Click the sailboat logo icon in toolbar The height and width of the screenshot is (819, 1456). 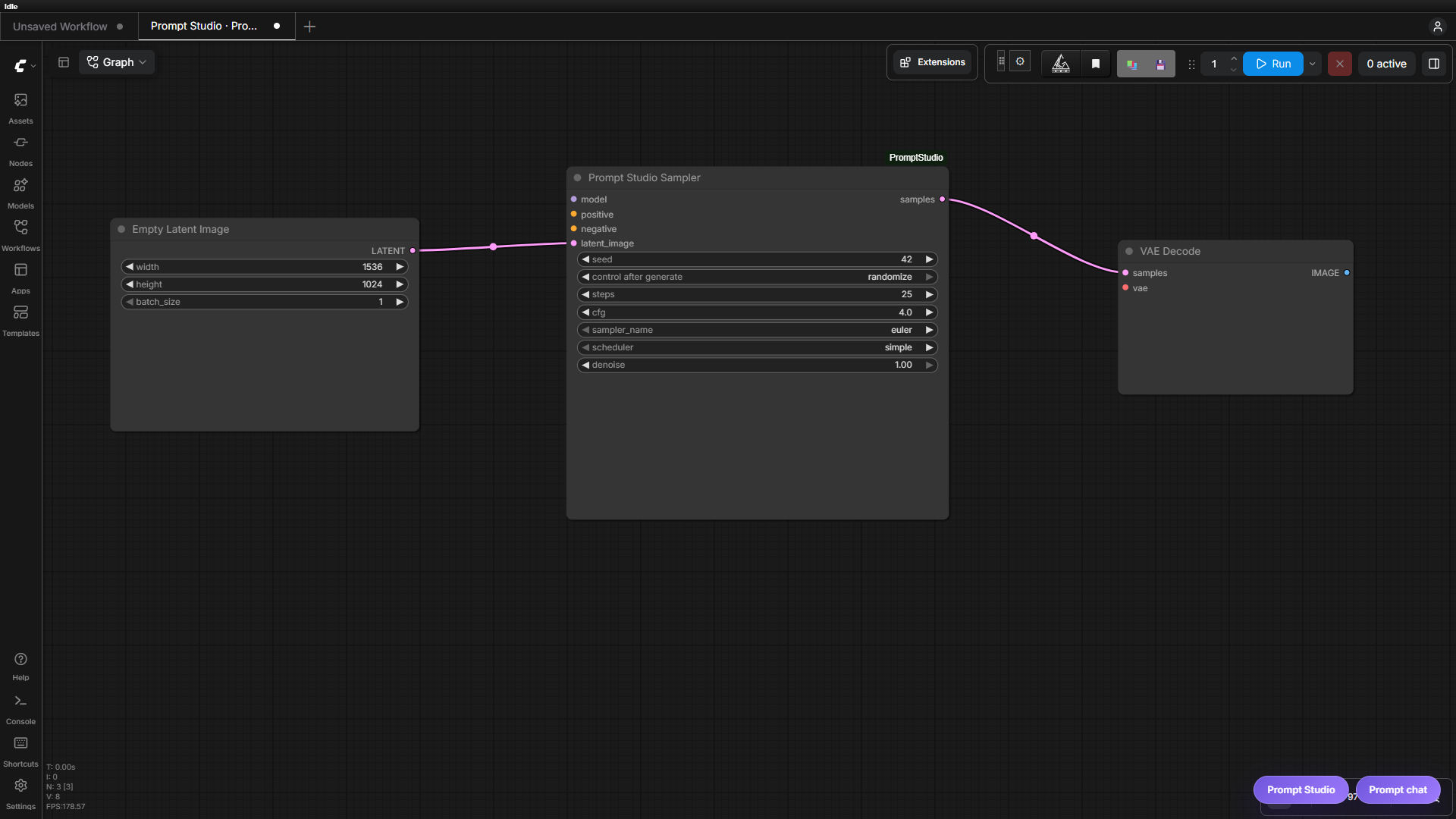click(1060, 64)
